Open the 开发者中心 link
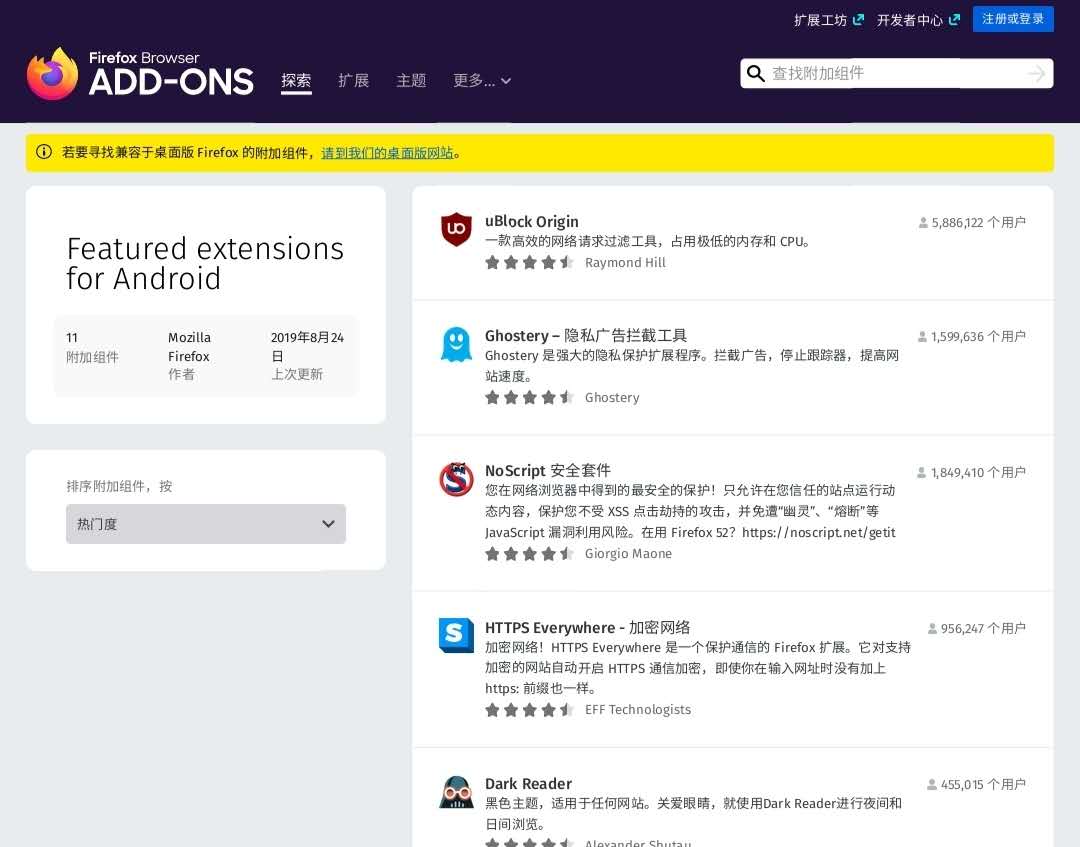This screenshot has height=847, width=1080. [909, 20]
